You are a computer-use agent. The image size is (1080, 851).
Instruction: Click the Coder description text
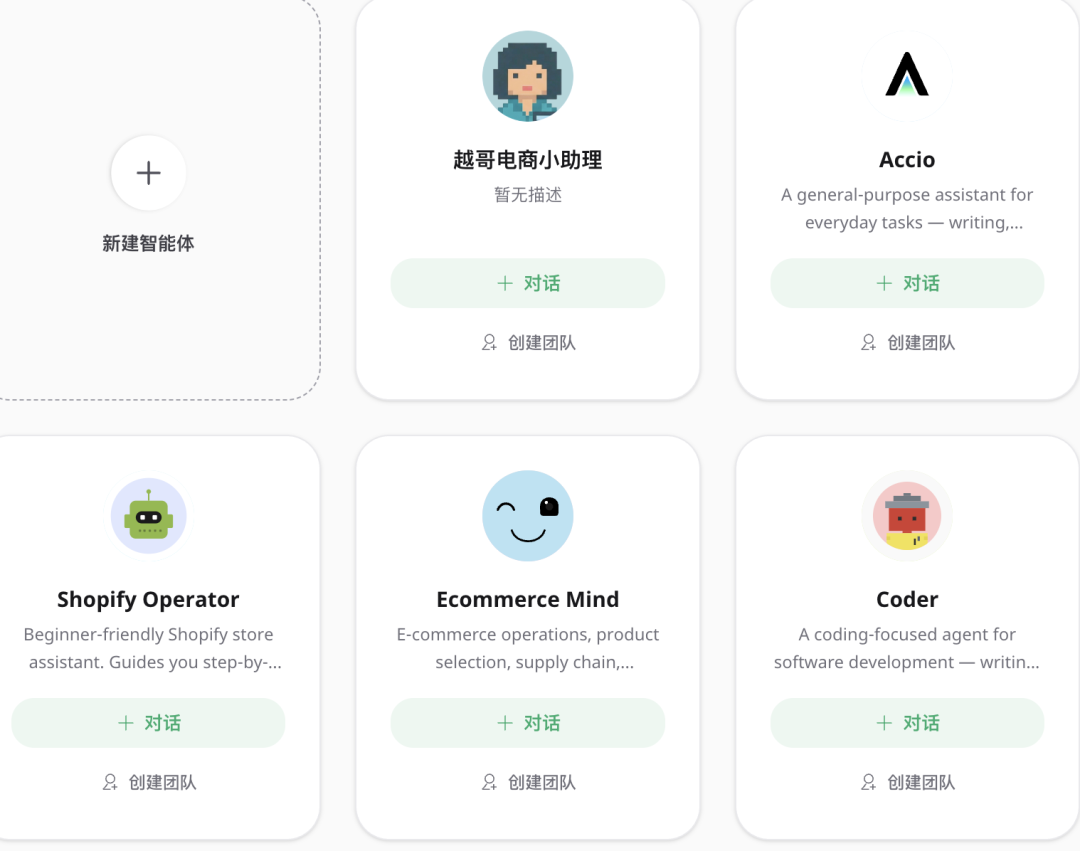[x=907, y=648]
